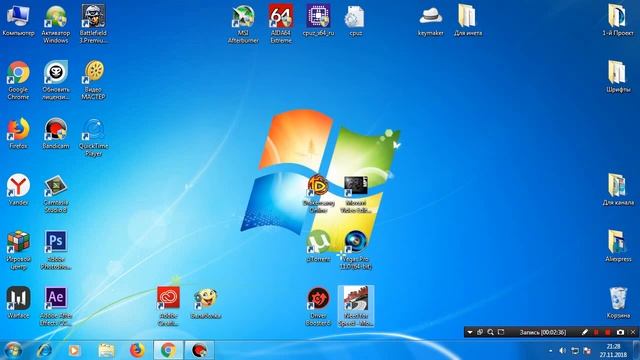Select the icon left of Adobe After Effects
640x360 pixels.
click(18, 303)
